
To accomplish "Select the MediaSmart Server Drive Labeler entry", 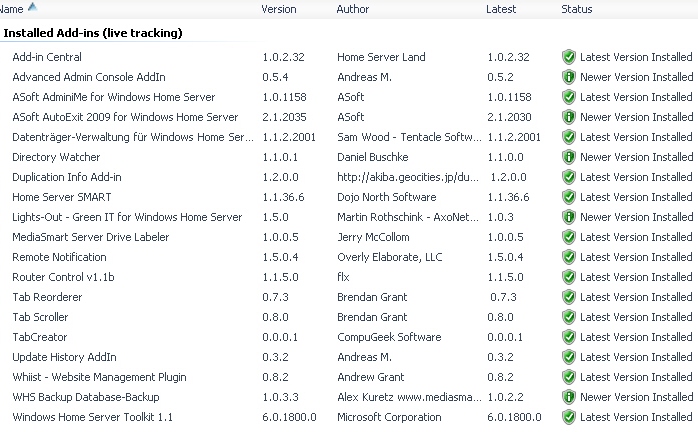I will [90, 237].
